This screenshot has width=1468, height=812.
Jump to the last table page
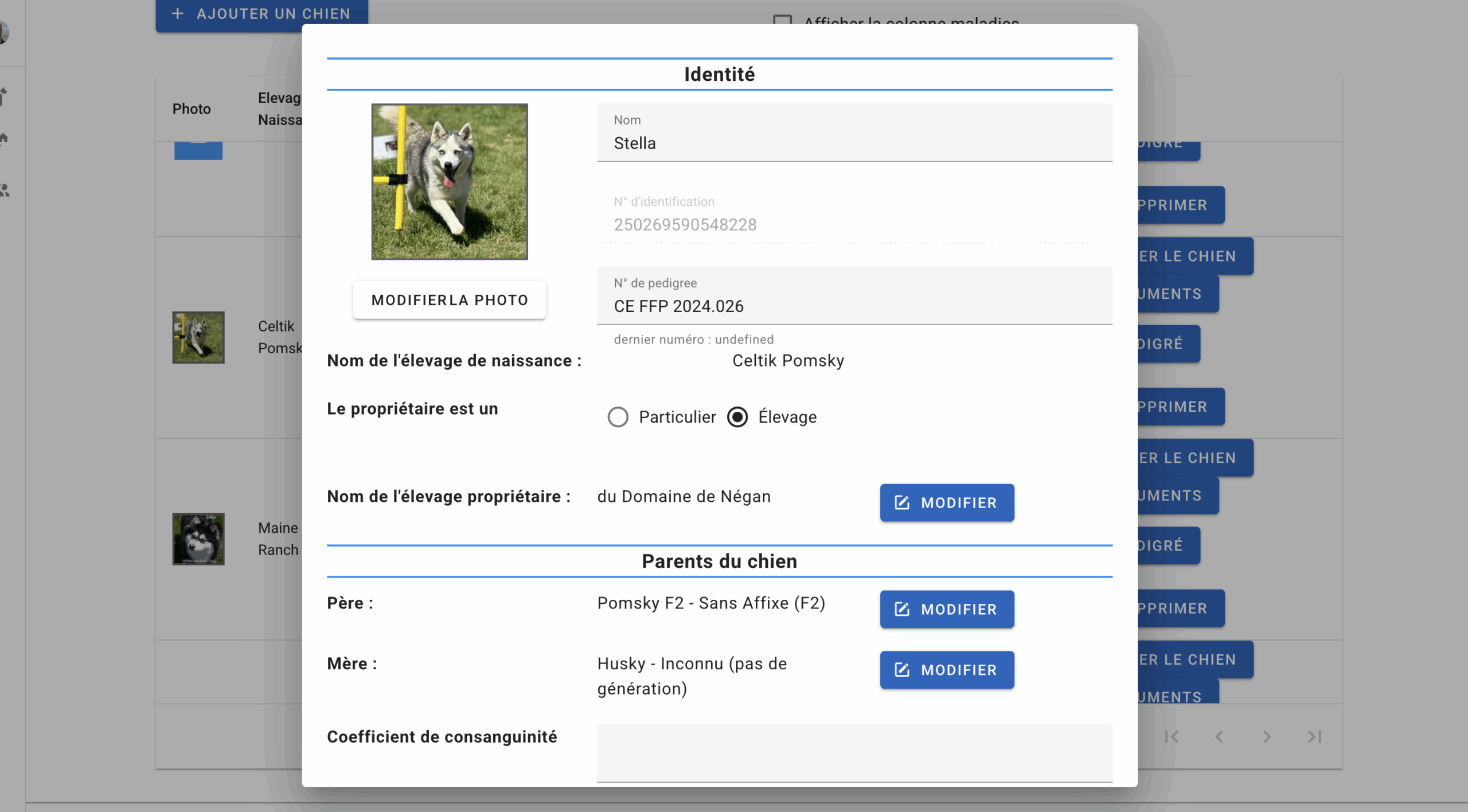(x=1314, y=737)
